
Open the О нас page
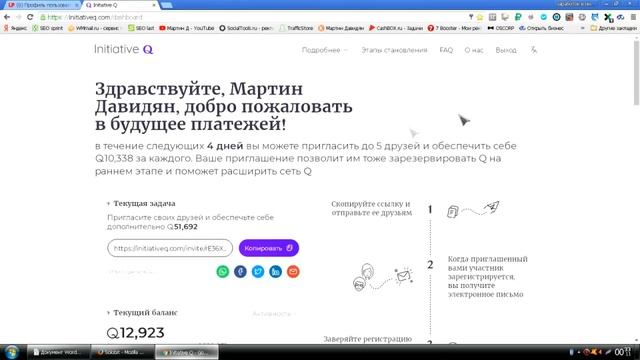[473, 50]
